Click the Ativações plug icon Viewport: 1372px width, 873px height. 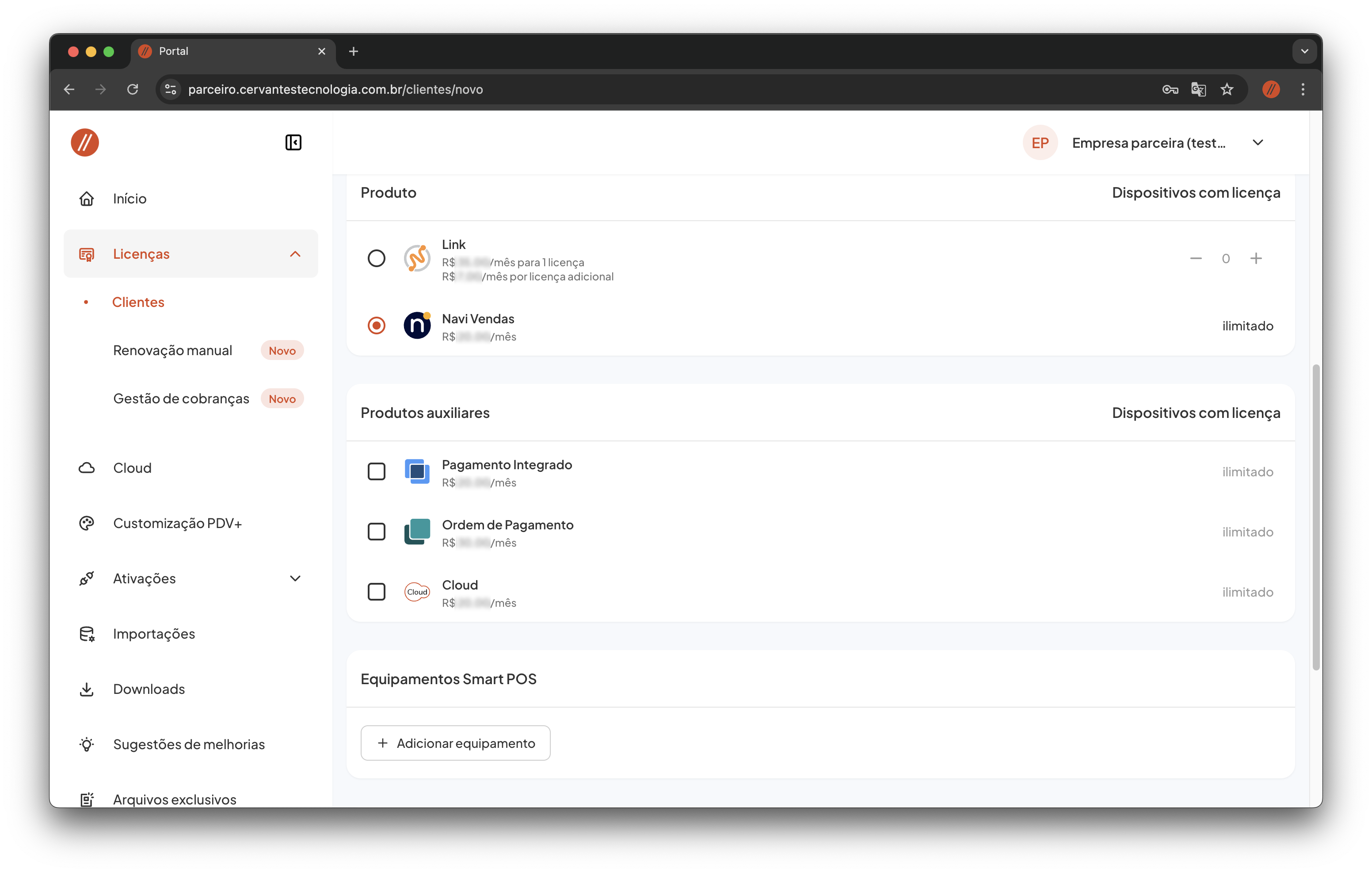(x=87, y=579)
